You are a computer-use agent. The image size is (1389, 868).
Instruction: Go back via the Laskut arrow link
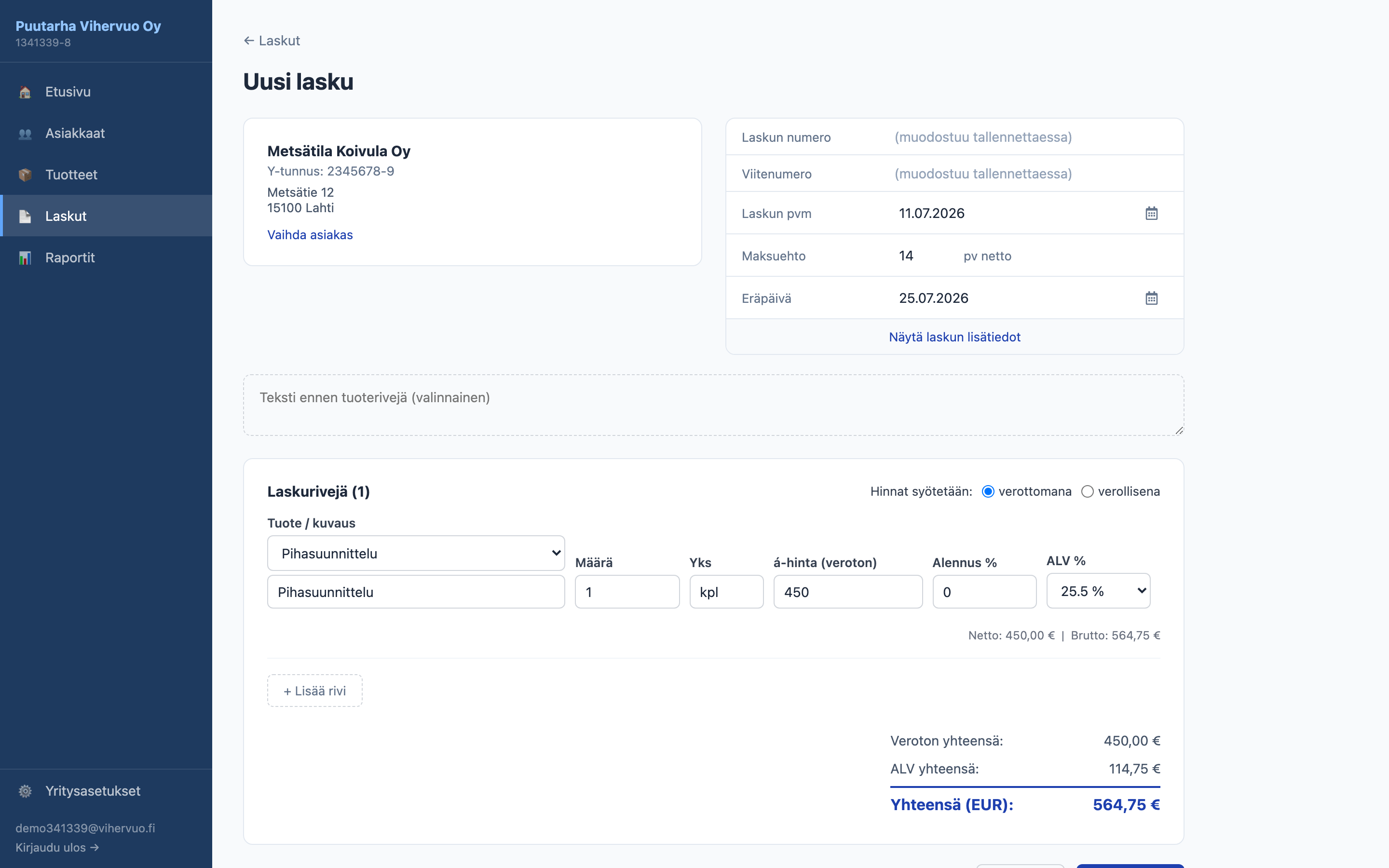click(272, 41)
